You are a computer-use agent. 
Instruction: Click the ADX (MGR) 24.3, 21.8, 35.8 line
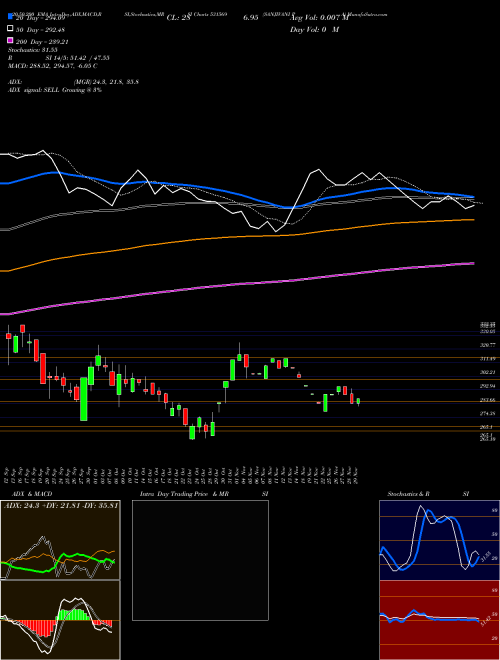coord(73,82)
